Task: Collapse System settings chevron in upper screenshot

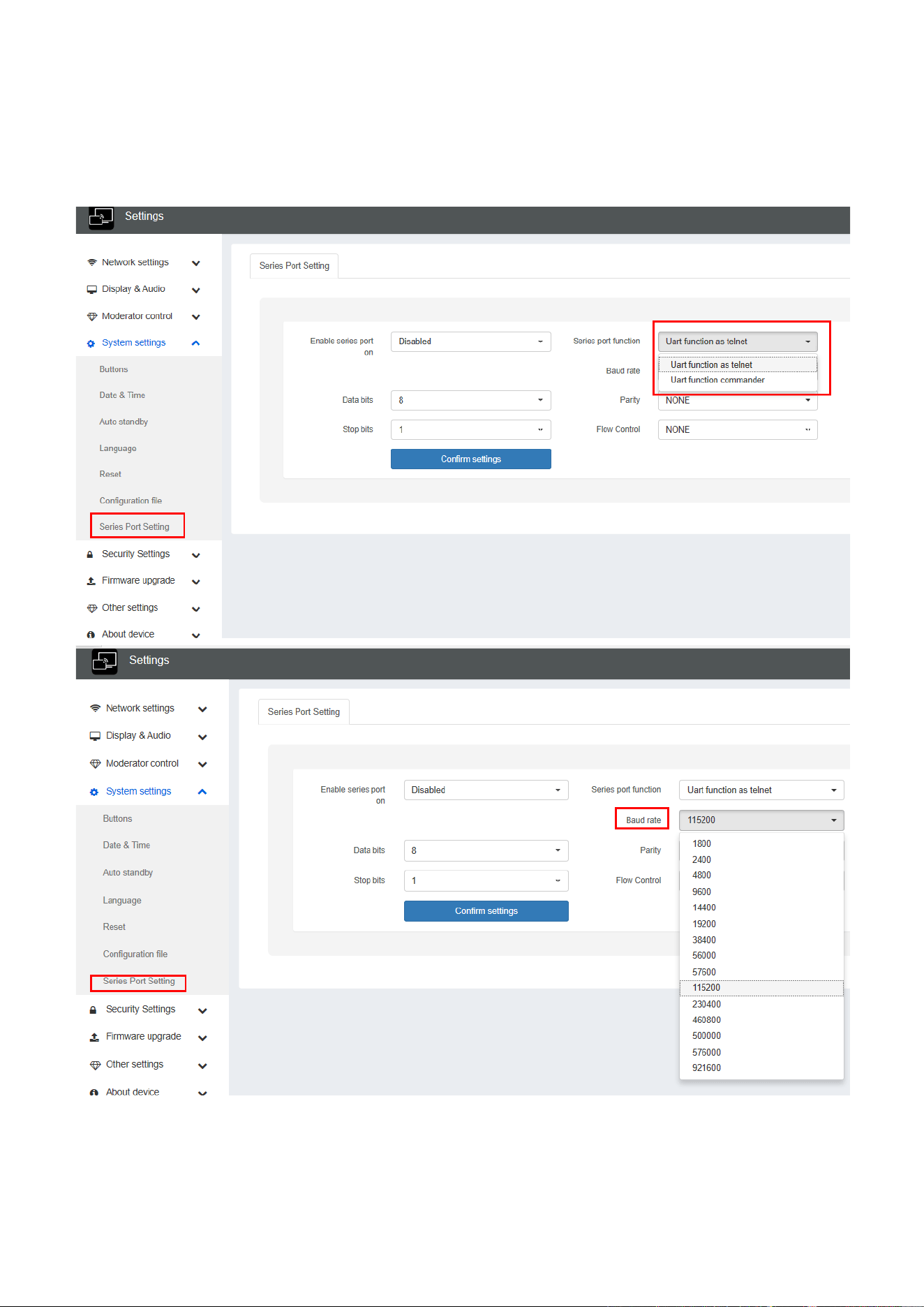Action: pyautogui.click(x=196, y=344)
